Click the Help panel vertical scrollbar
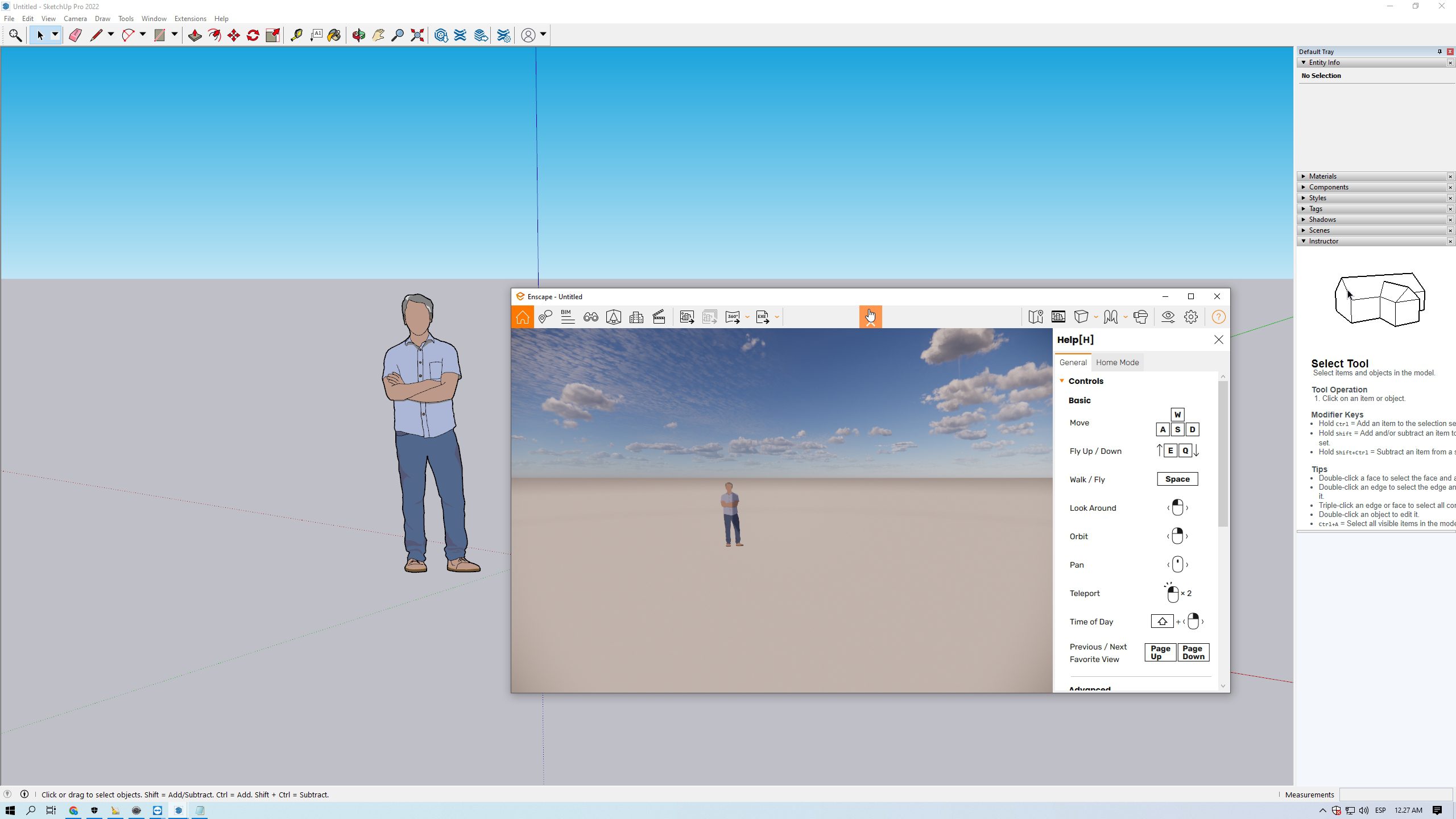Image resolution: width=1456 pixels, height=819 pixels. [x=1223, y=455]
